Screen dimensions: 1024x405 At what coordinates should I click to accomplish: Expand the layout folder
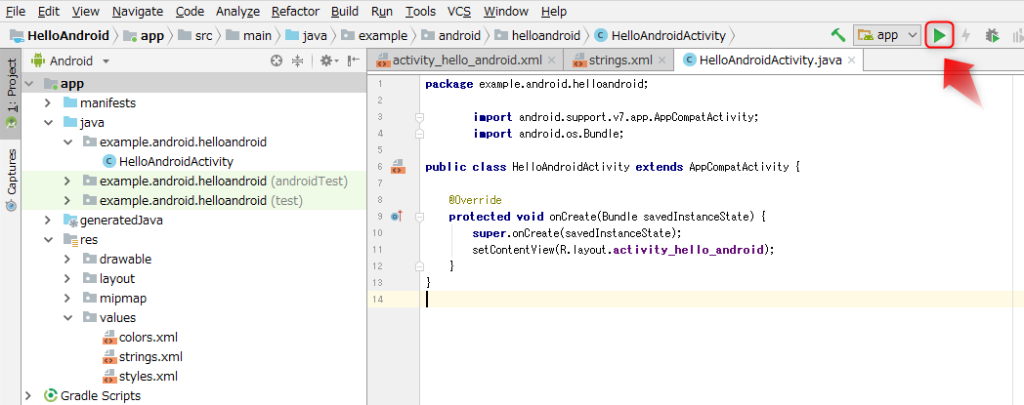(x=67, y=279)
